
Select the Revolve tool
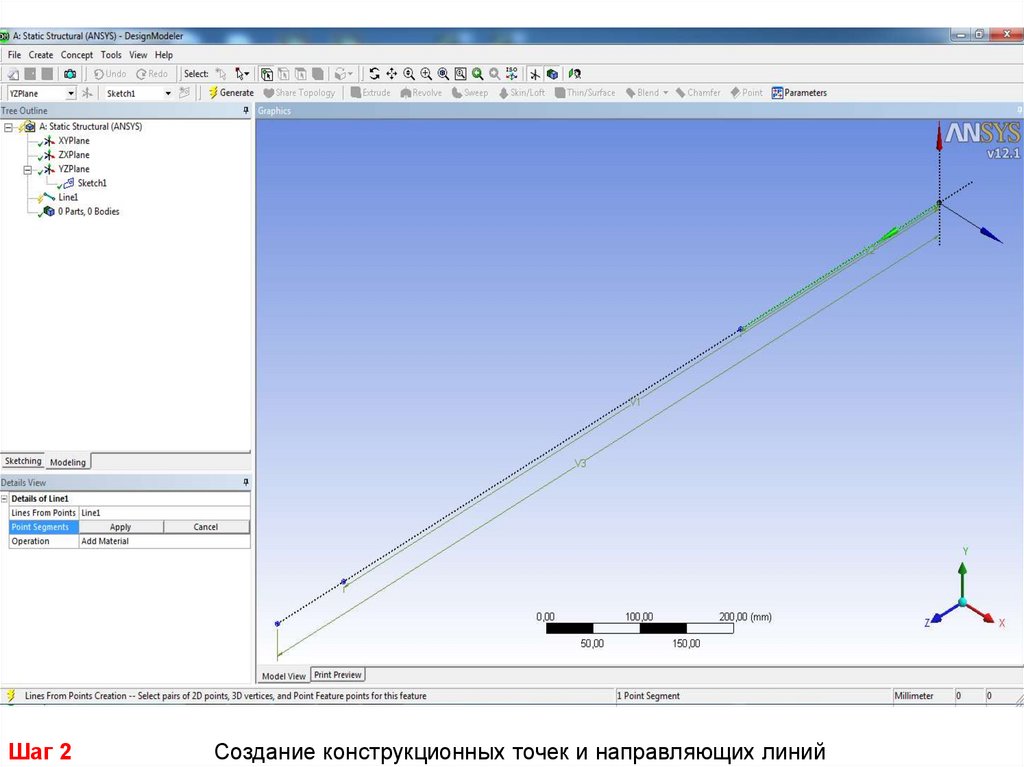[421, 93]
